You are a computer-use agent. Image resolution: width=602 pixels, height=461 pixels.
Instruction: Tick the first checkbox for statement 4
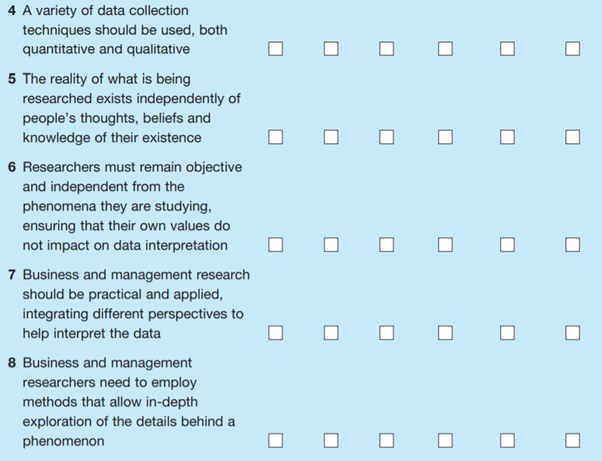coord(276,48)
